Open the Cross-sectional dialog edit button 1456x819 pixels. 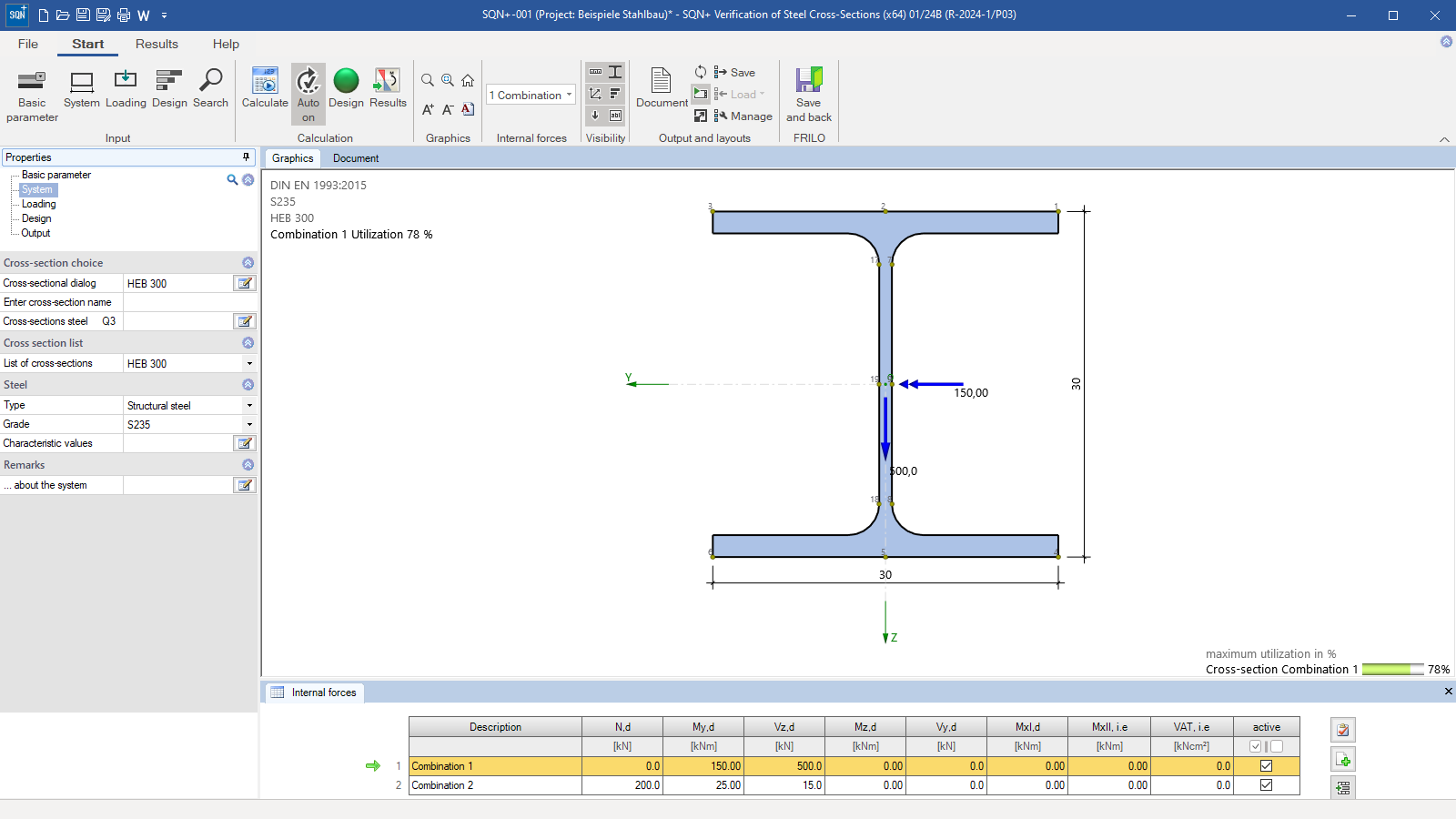(245, 283)
